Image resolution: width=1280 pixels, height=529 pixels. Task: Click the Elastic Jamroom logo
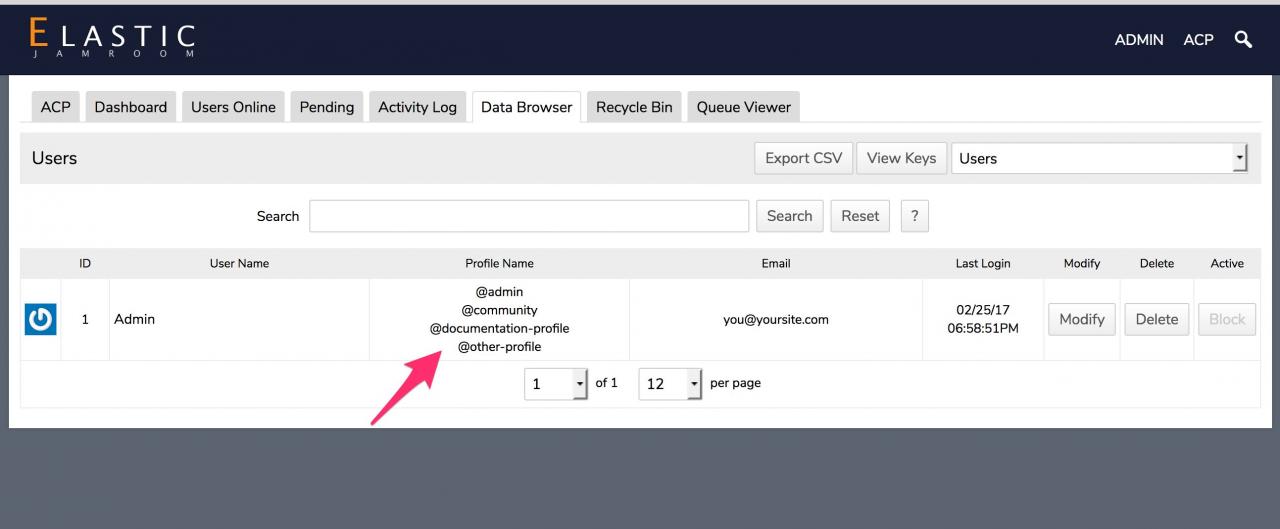point(112,39)
